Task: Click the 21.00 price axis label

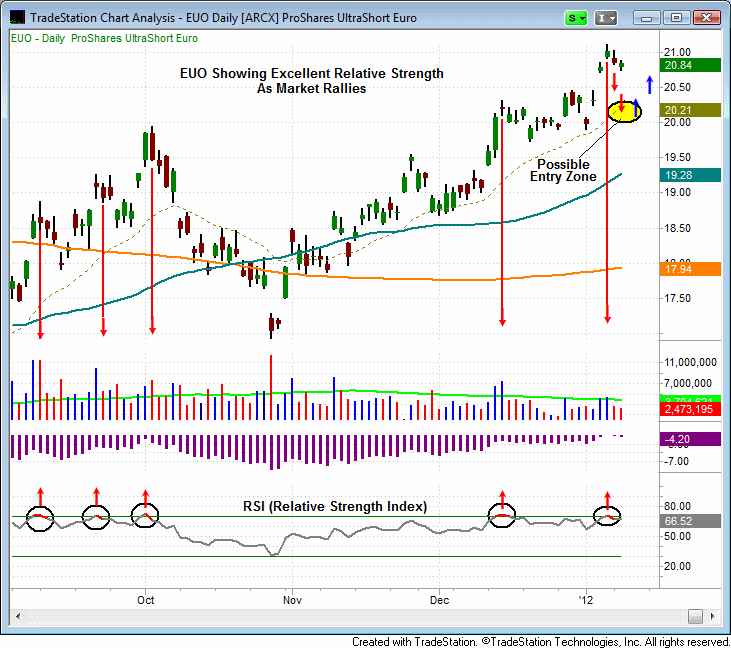Action: tap(677, 52)
